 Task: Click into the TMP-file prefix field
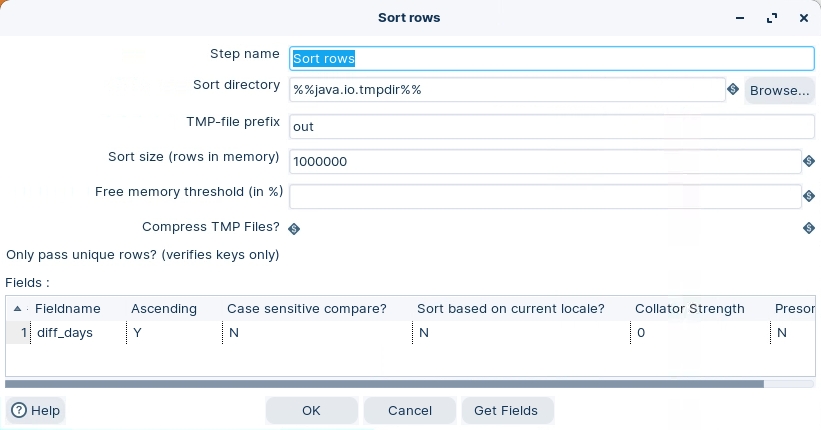point(552,127)
